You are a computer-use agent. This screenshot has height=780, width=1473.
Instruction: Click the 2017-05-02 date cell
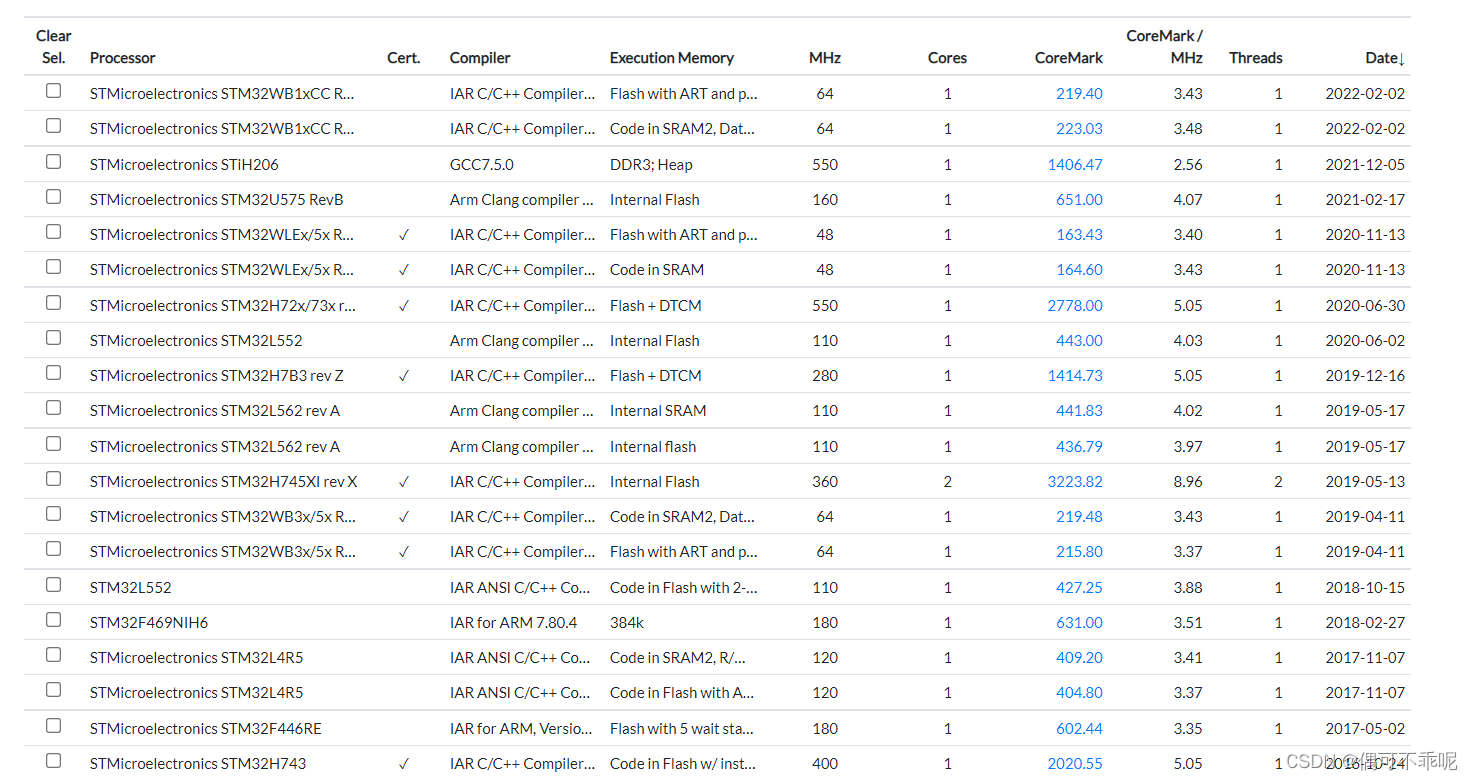1365,729
